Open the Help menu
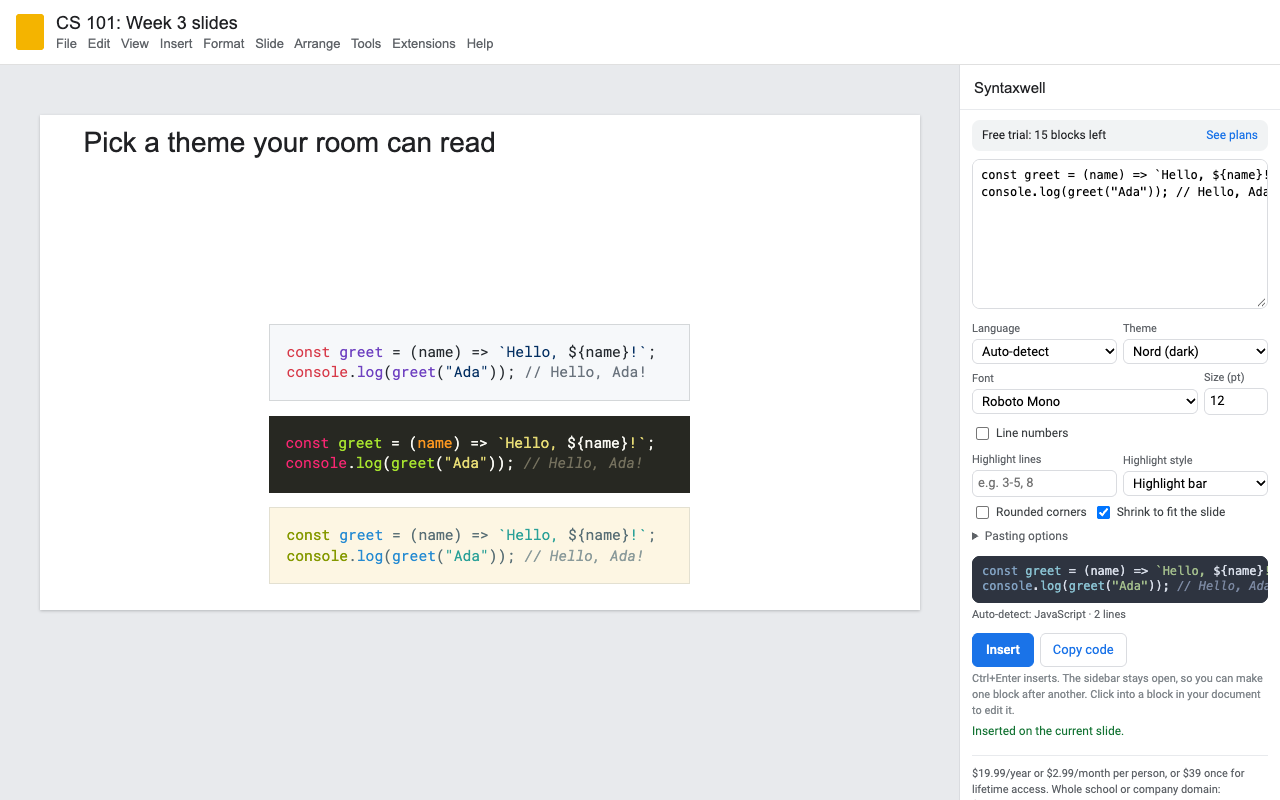 pos(480,44)
